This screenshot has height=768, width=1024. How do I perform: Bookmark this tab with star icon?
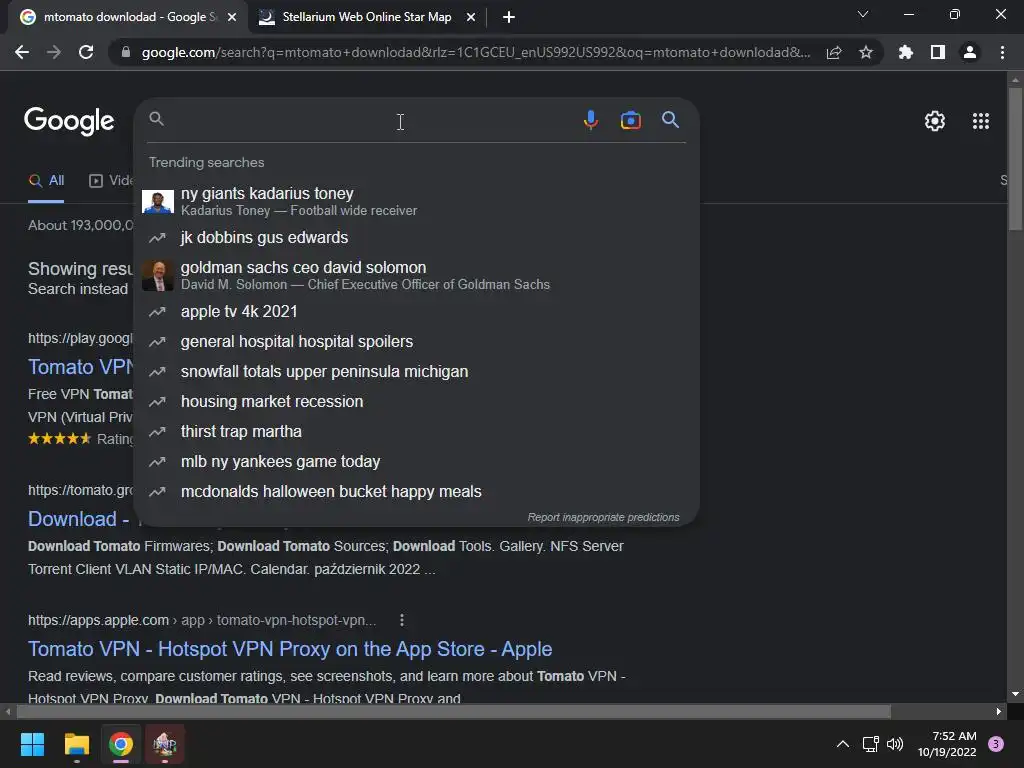coord(865,52)
